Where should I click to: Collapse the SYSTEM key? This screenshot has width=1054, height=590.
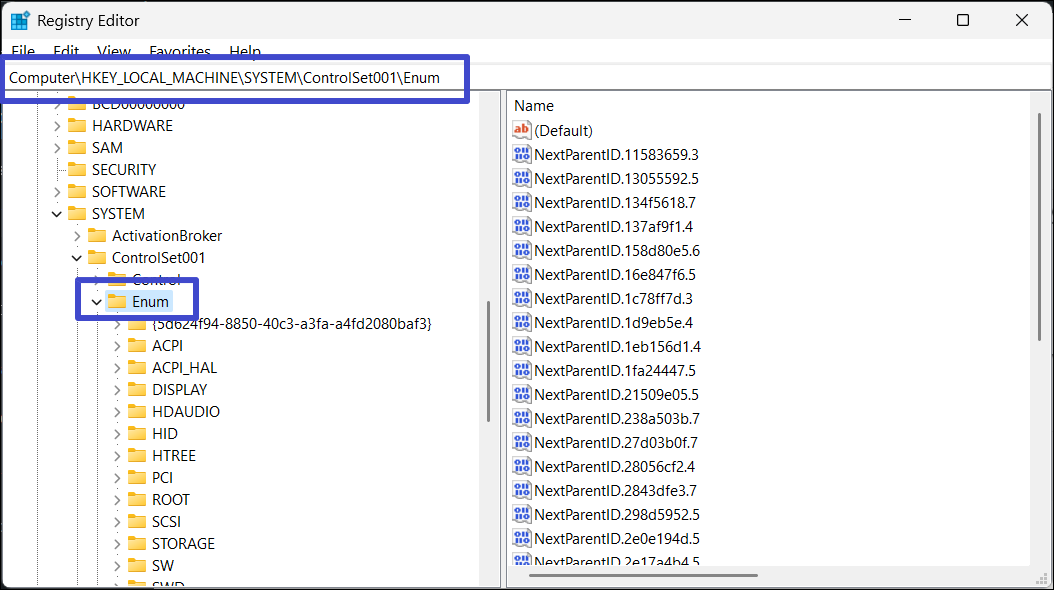tap(57, 214)
